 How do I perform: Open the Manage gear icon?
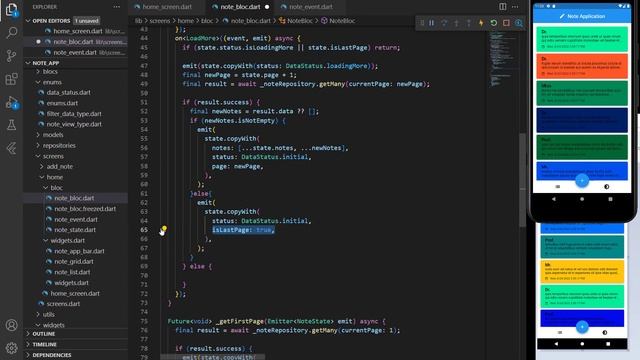(11, 348)
